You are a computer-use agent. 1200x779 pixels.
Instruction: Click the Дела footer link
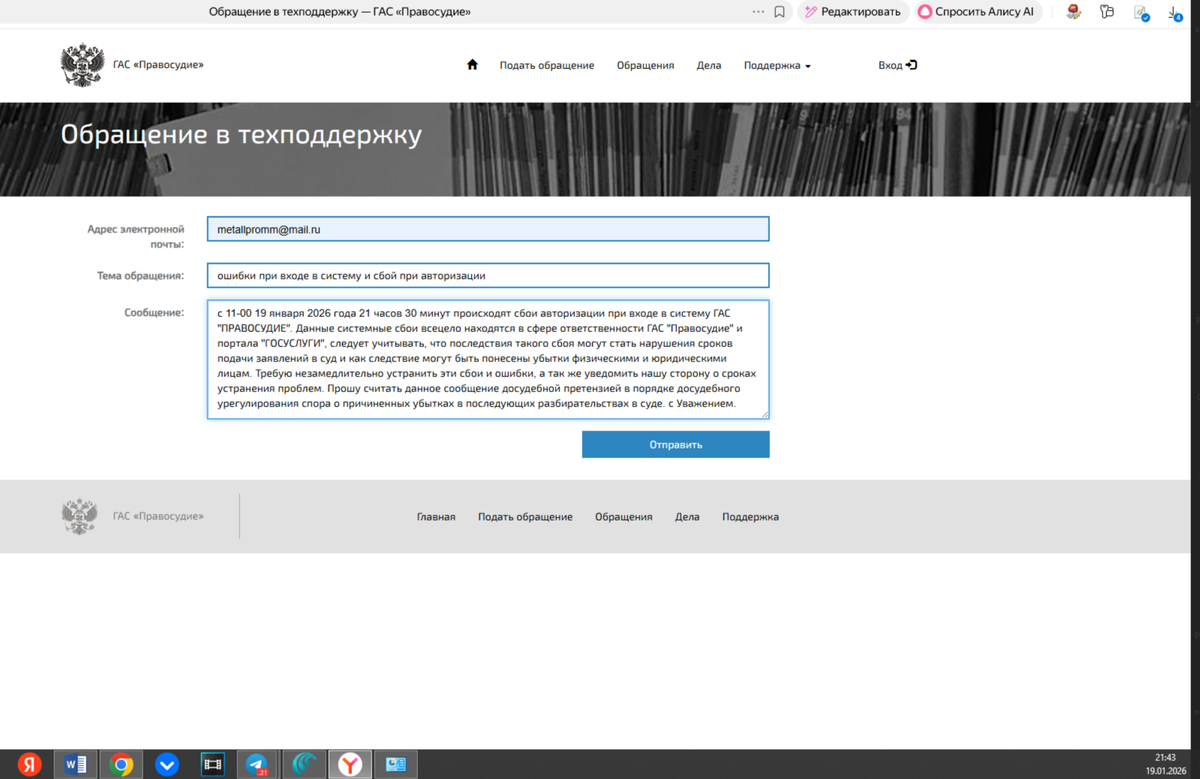point(687,517)
